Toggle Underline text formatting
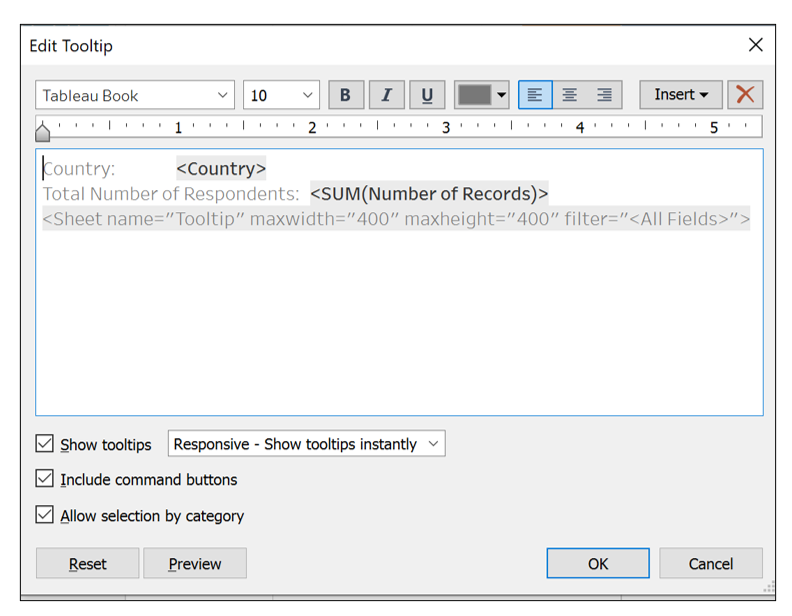This screenshot has width=792, height=616. [427, 95]
